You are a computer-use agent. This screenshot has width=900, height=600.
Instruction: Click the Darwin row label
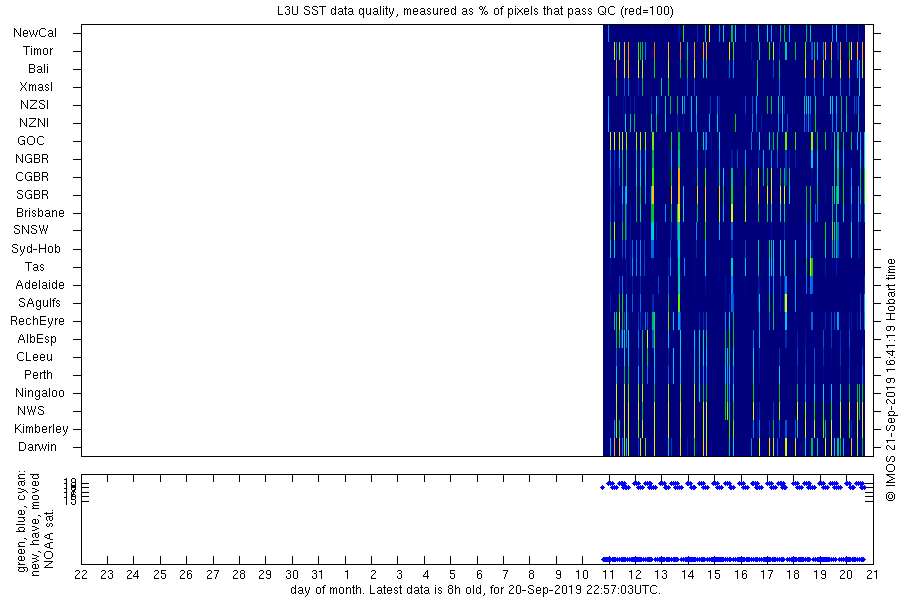click(37, 447)
